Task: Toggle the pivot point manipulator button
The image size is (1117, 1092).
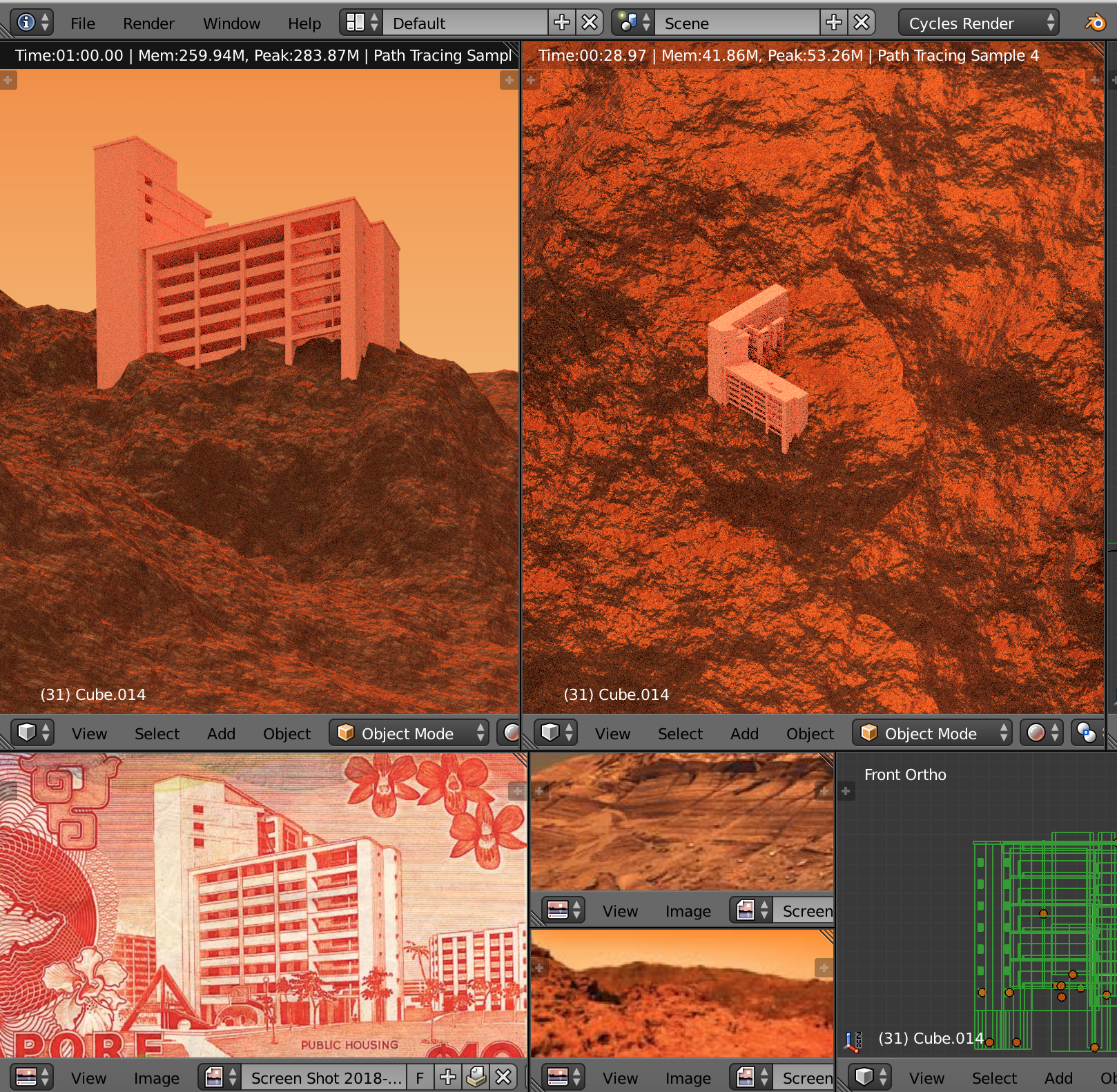Action: click(1086, 733)
